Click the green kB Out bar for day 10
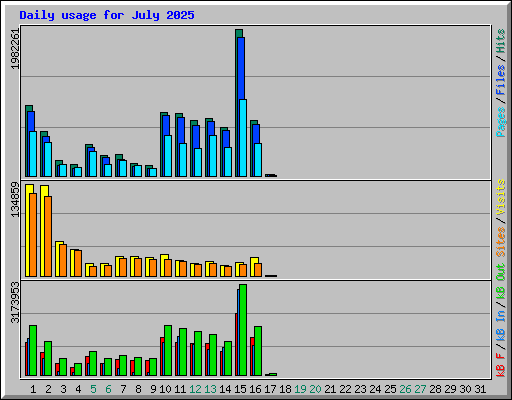This screenshot has width=512, height=400. 168,351
